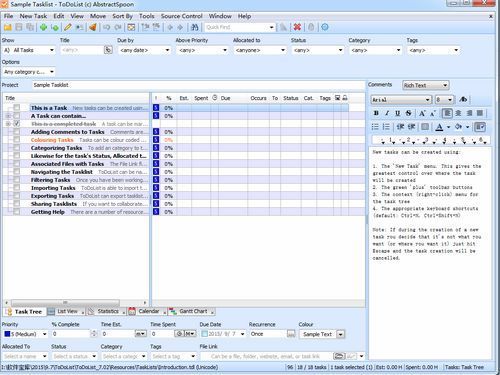Switch to the Calendar tab
This screenshot has width=500, height=375.
(146, 311)
